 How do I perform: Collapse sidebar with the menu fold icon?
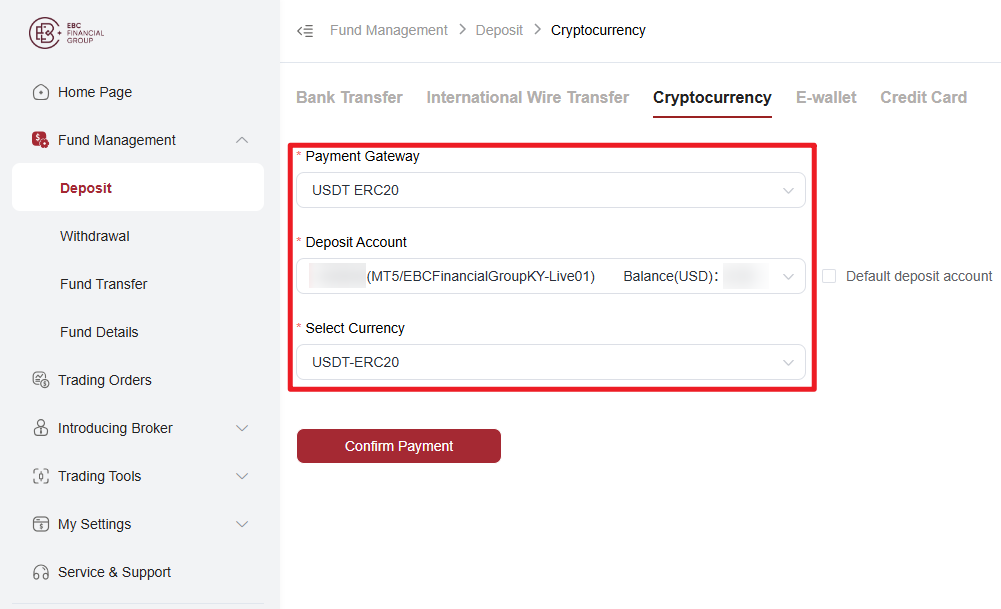[x=305, y=31]
